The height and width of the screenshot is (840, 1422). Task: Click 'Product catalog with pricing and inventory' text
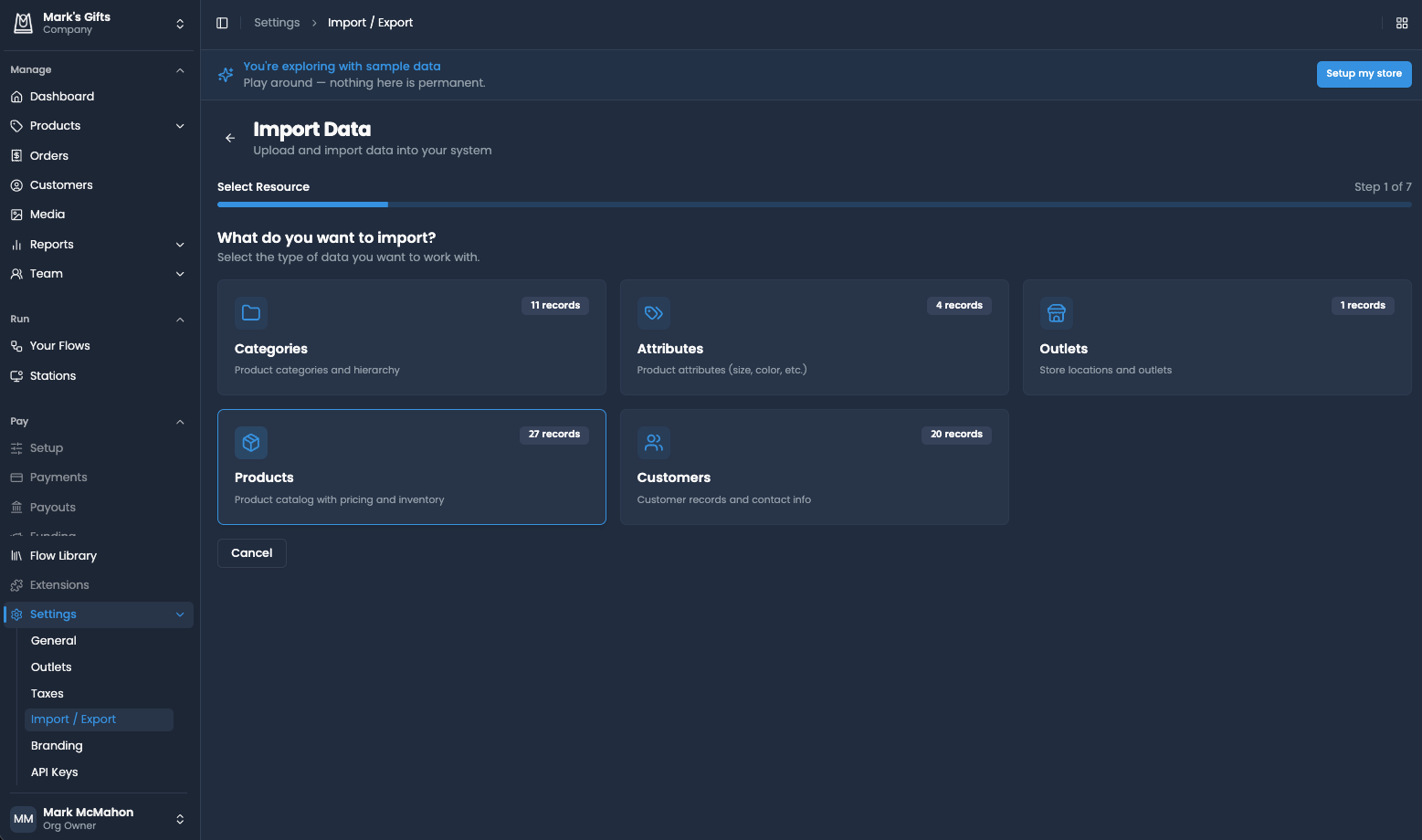tap(340, 500)
